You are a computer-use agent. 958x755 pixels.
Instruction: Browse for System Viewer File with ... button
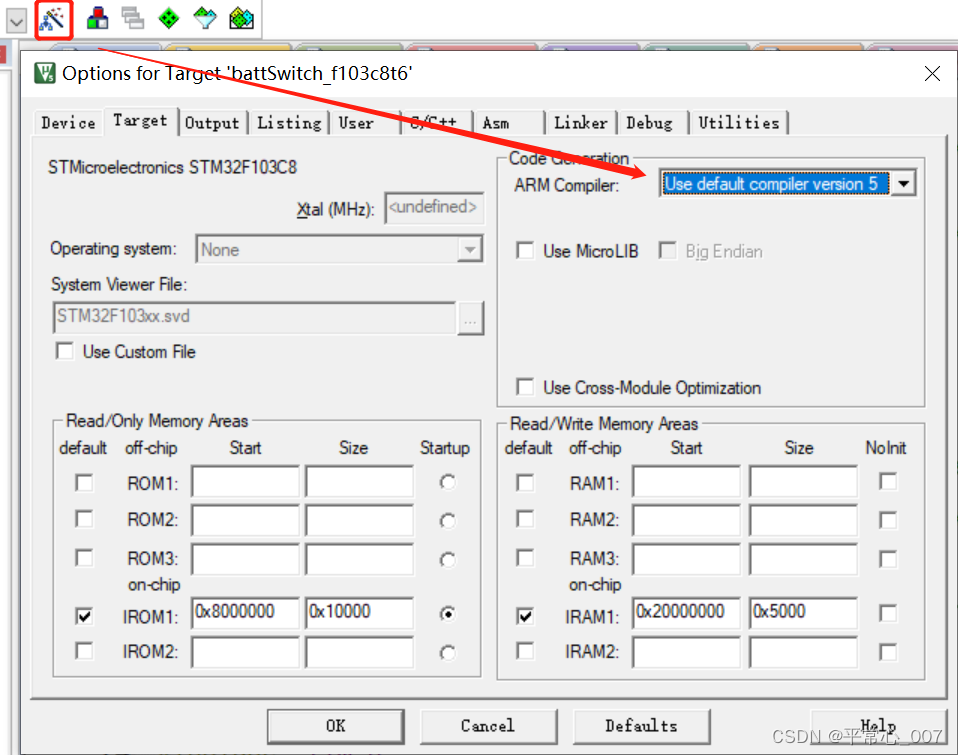pyautogui.click(x=470, y=318)
